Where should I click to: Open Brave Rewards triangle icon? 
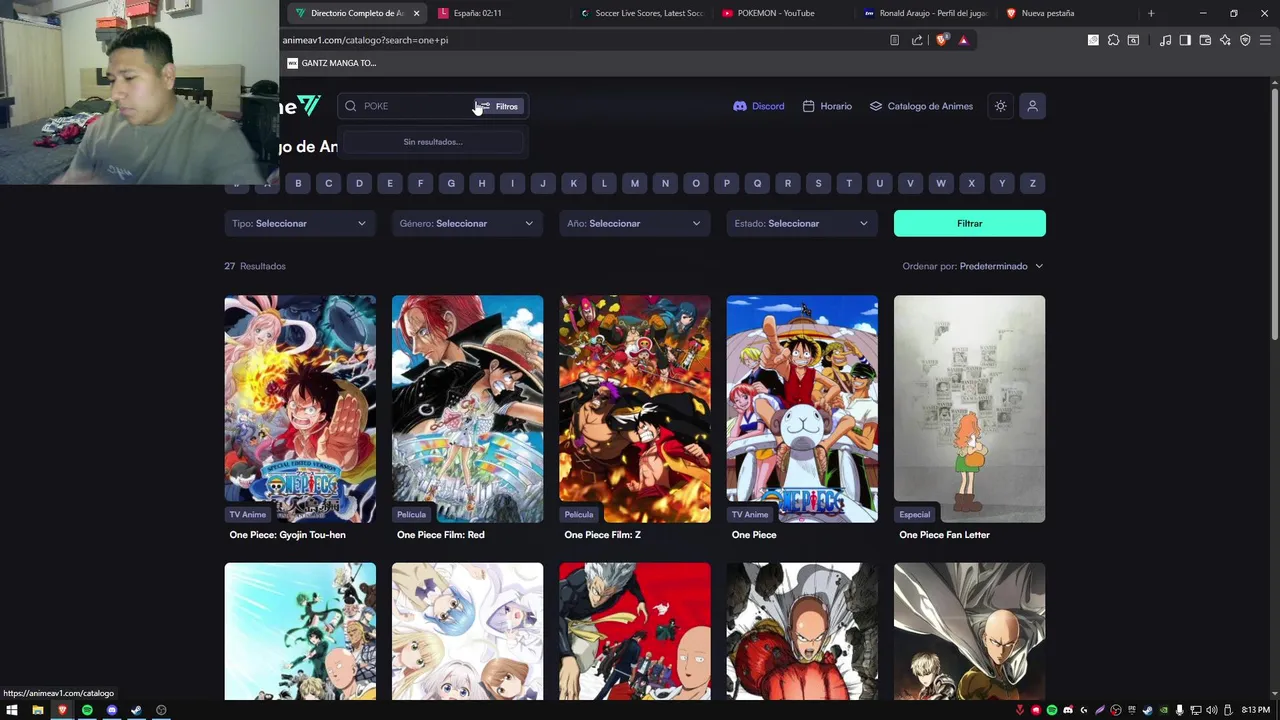[x=963, y=40]
